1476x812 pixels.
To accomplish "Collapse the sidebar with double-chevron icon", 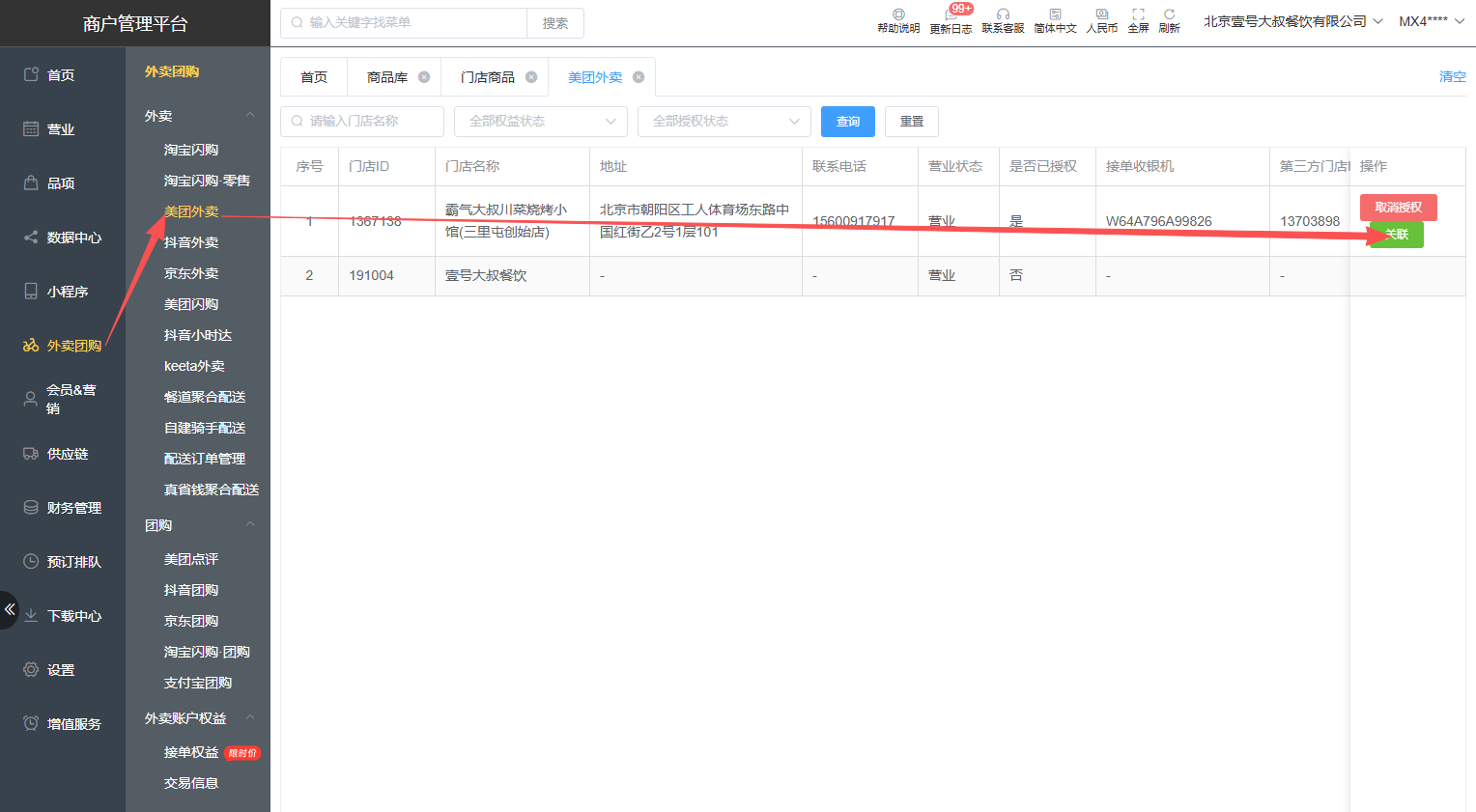I will [x=9, y=609].
